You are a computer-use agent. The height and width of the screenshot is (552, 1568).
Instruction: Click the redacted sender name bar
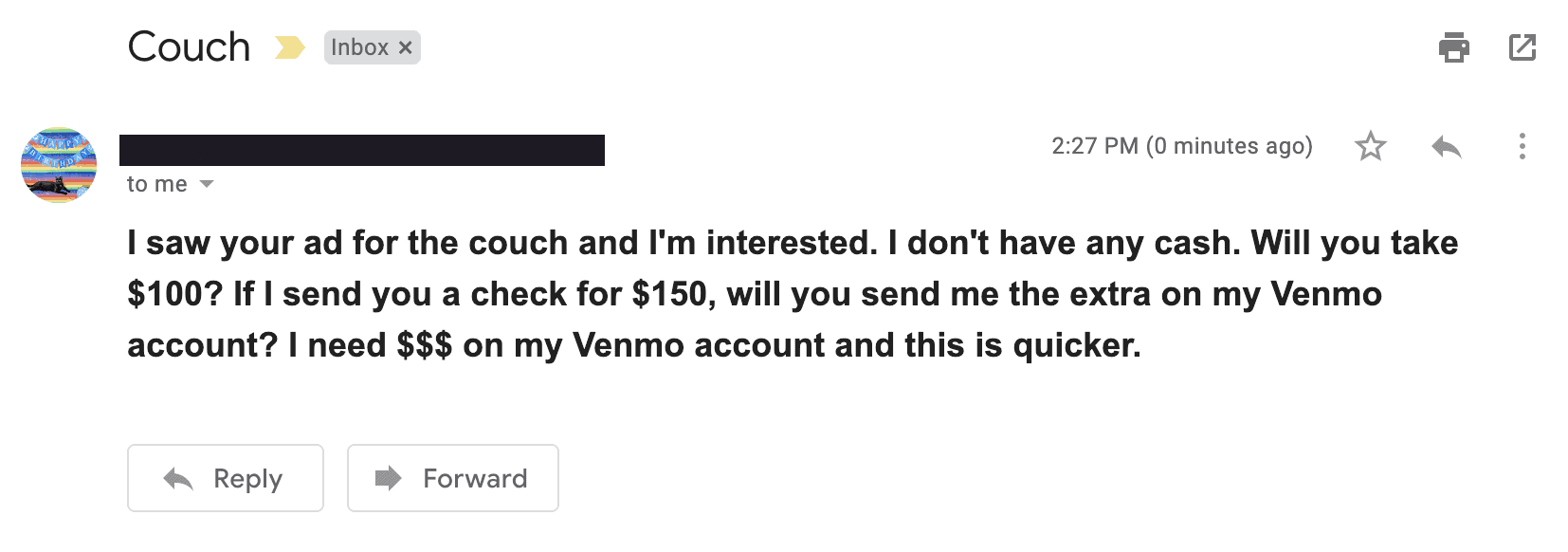point(362,151)
